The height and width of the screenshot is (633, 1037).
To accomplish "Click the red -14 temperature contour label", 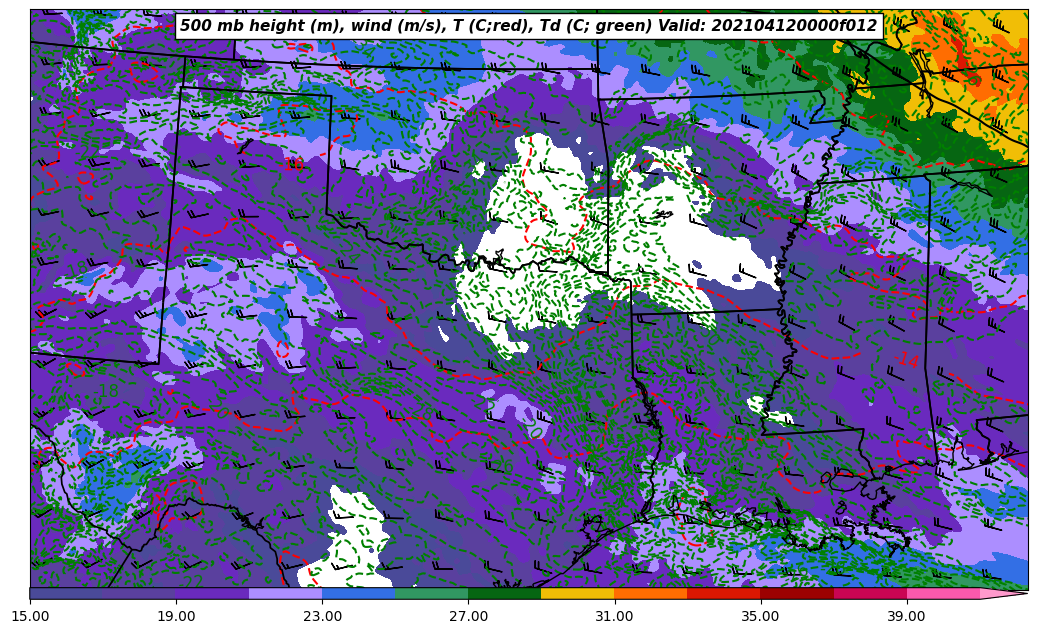I will click(x=908, y=359).
